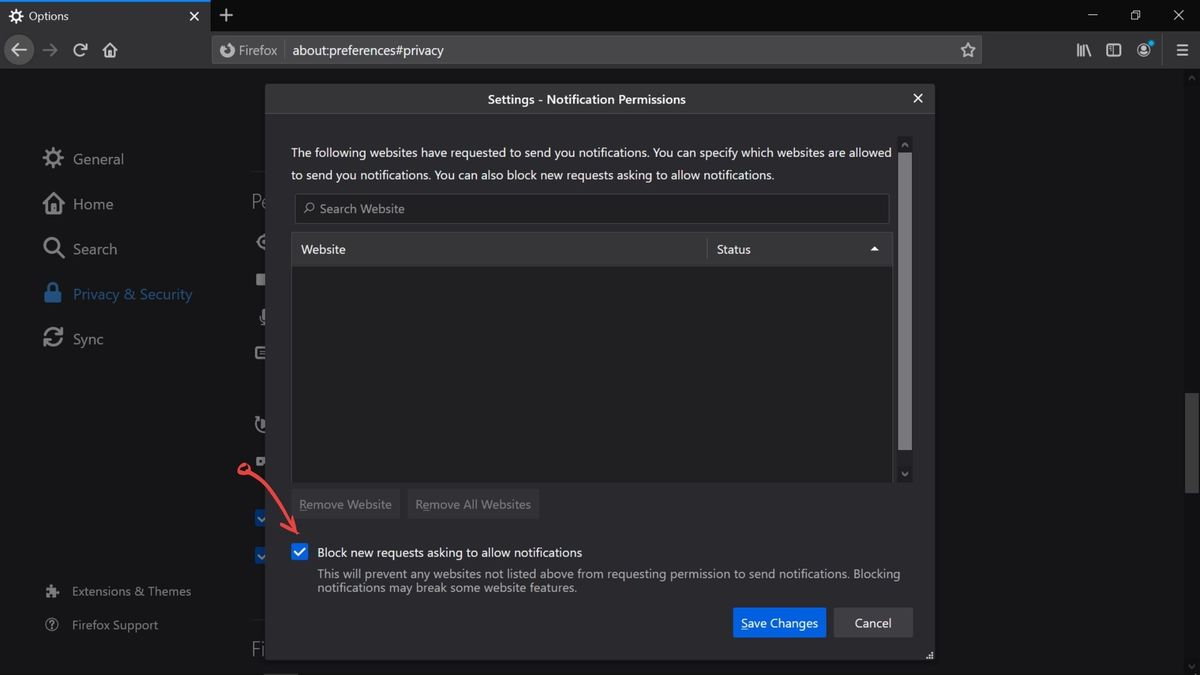The image size is (1200, 675).
Task: Click the Back navigation arrow
Action: pos(19,49)
